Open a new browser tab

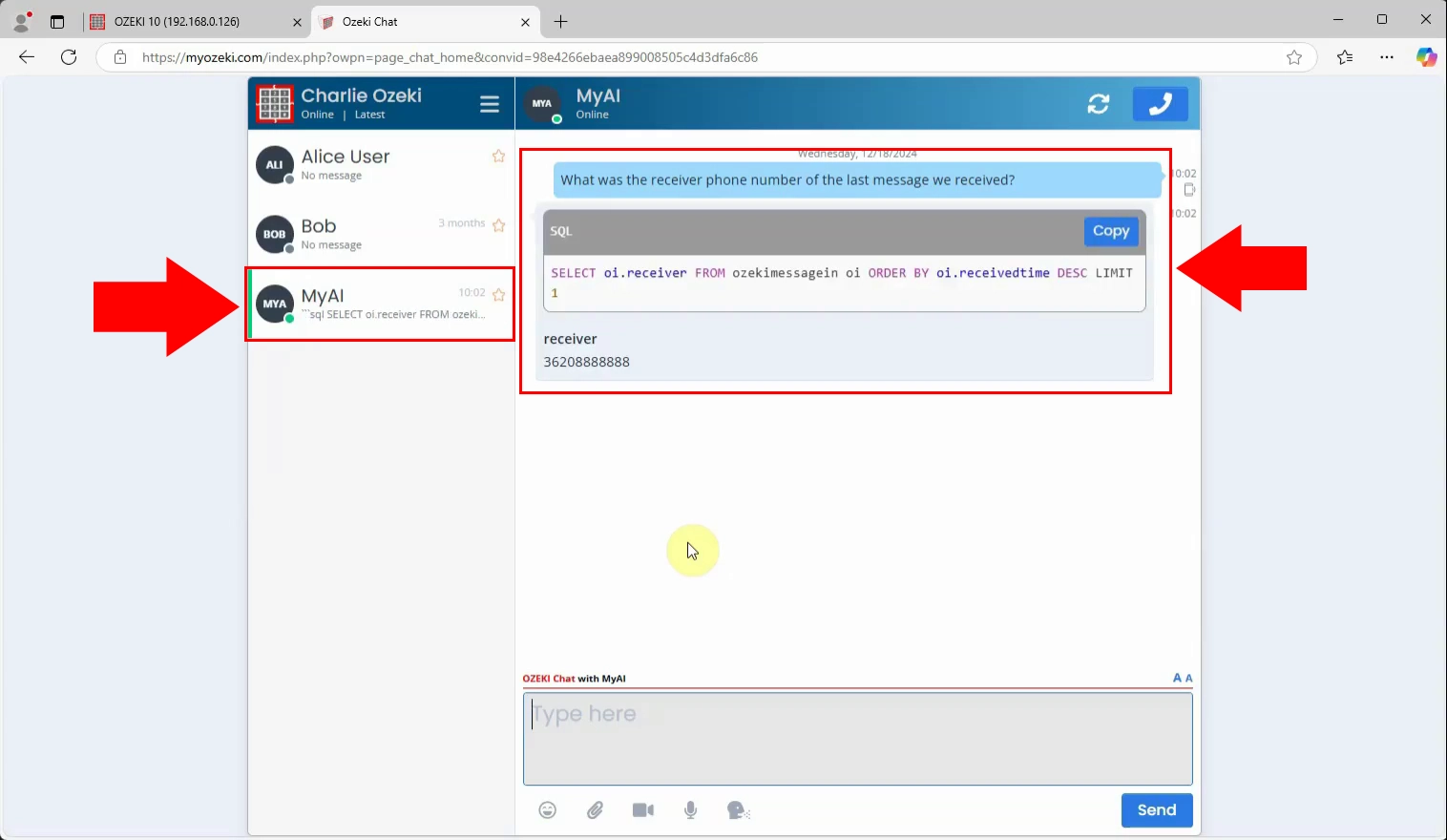click(561, 21)
